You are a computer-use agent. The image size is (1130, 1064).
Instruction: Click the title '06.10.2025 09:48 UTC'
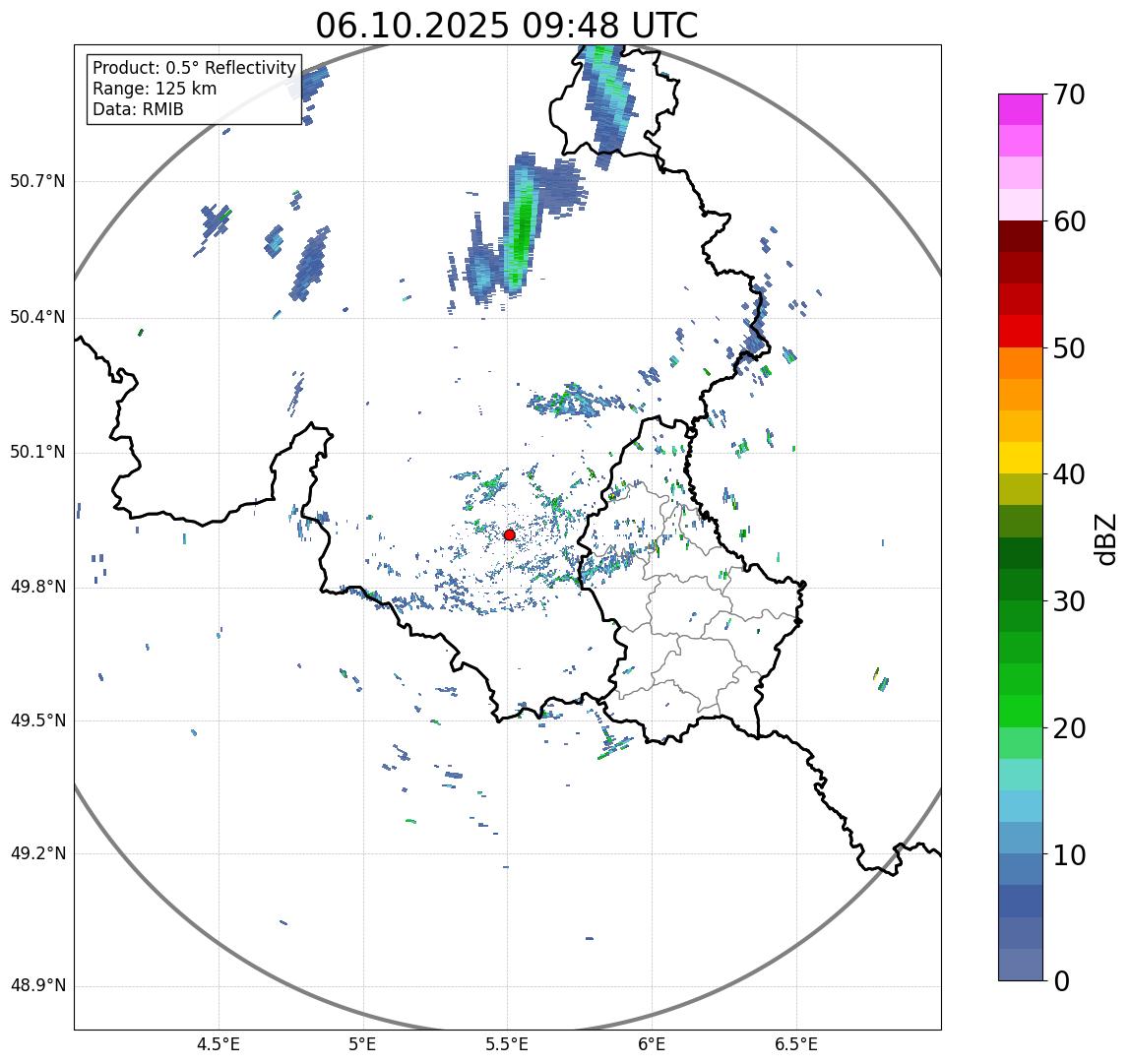pyautogui.click(x=507, y=26)
